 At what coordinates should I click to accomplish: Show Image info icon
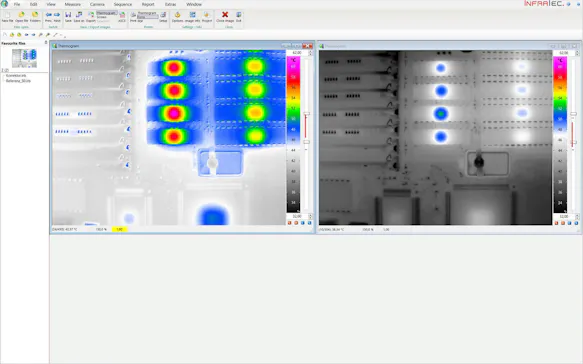pyautogui.click(x=192, y=17)
